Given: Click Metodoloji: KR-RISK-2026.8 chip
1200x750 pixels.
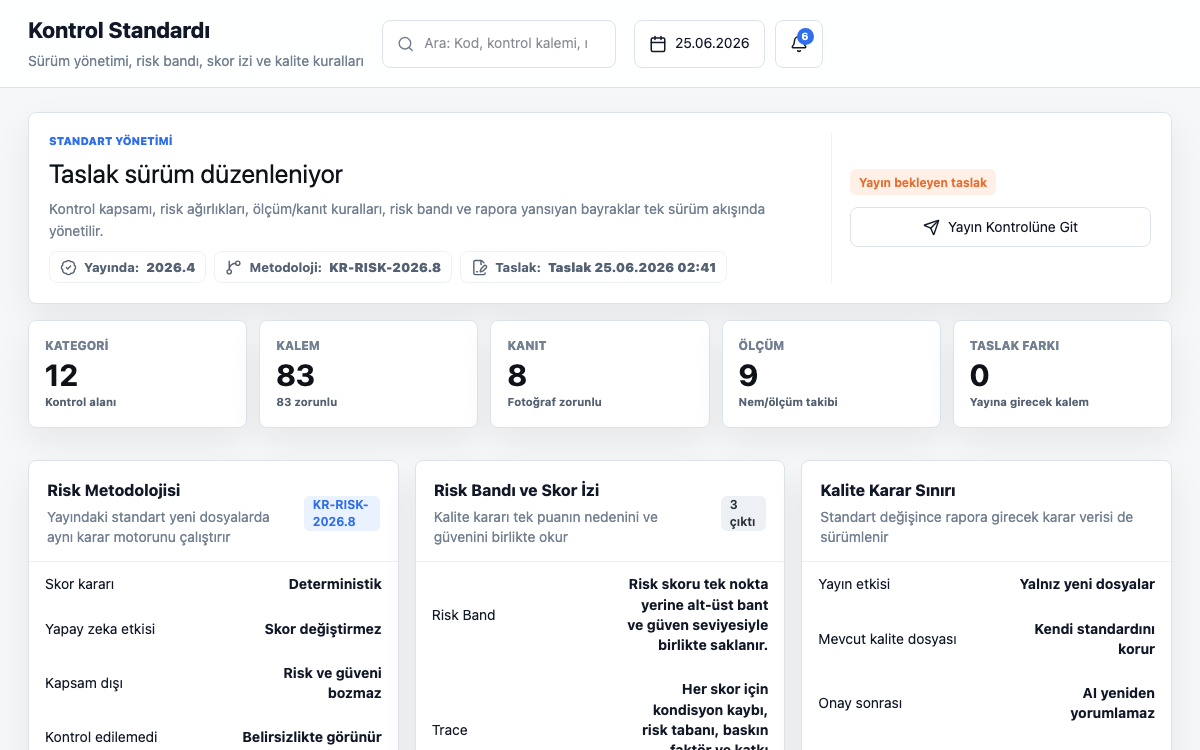Looking at the screenshot, I should [x=333, y=268].
